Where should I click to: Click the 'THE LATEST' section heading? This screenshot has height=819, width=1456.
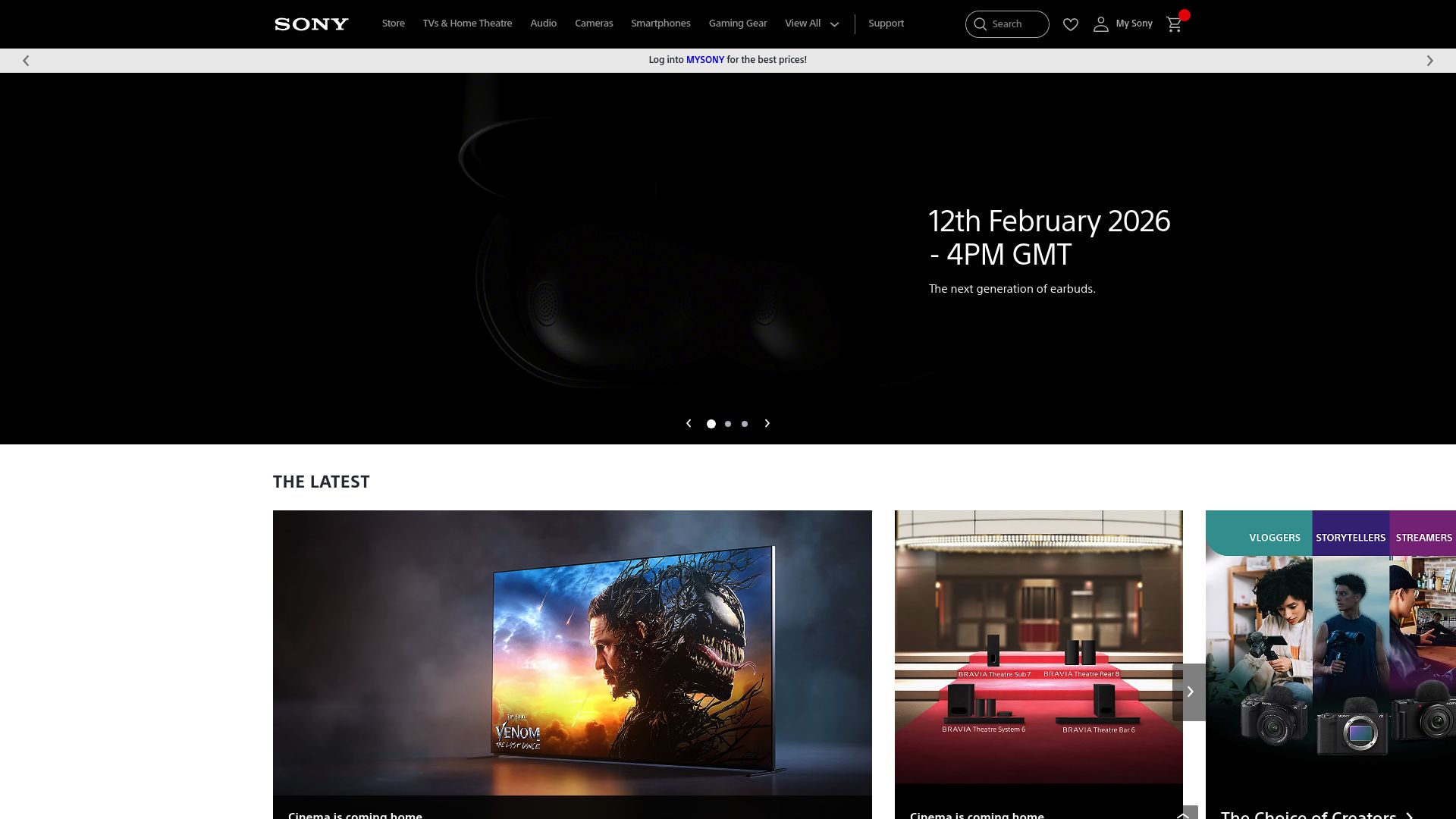pos(322,482)
